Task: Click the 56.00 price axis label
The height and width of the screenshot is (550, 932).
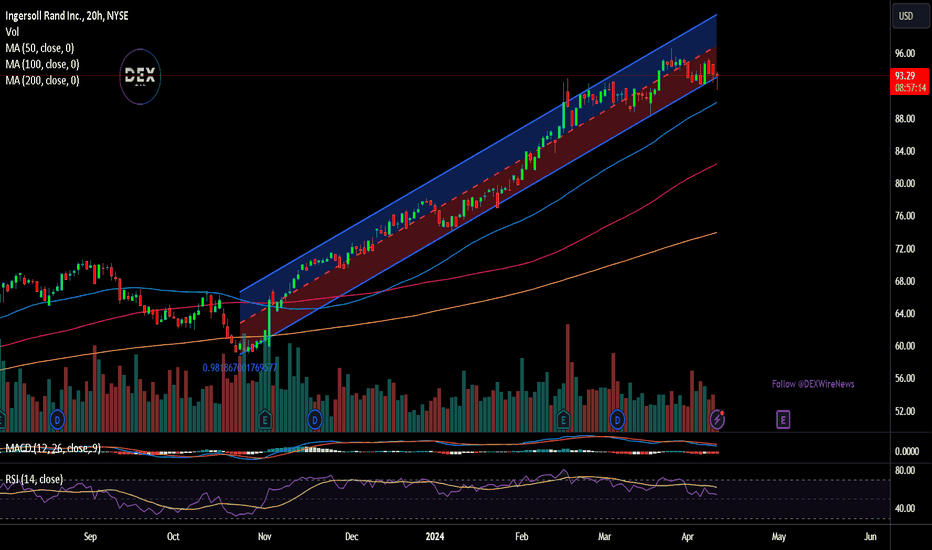Action: pyautogui.click(x=905, y=378)
